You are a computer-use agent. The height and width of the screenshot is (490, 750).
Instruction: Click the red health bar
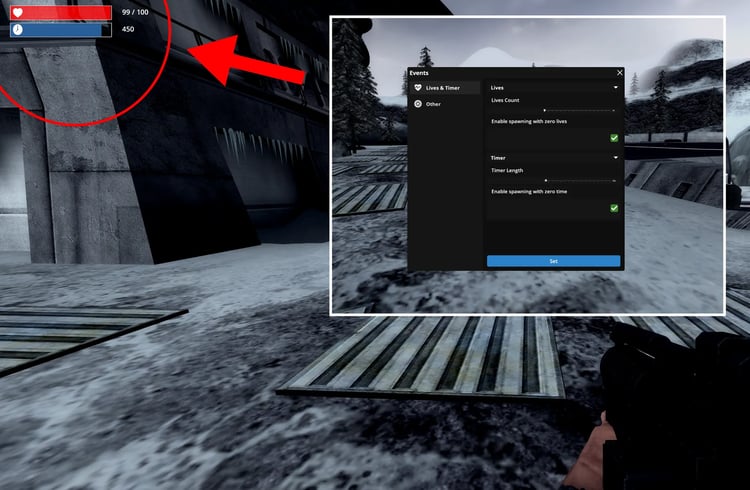pos(61,12)
